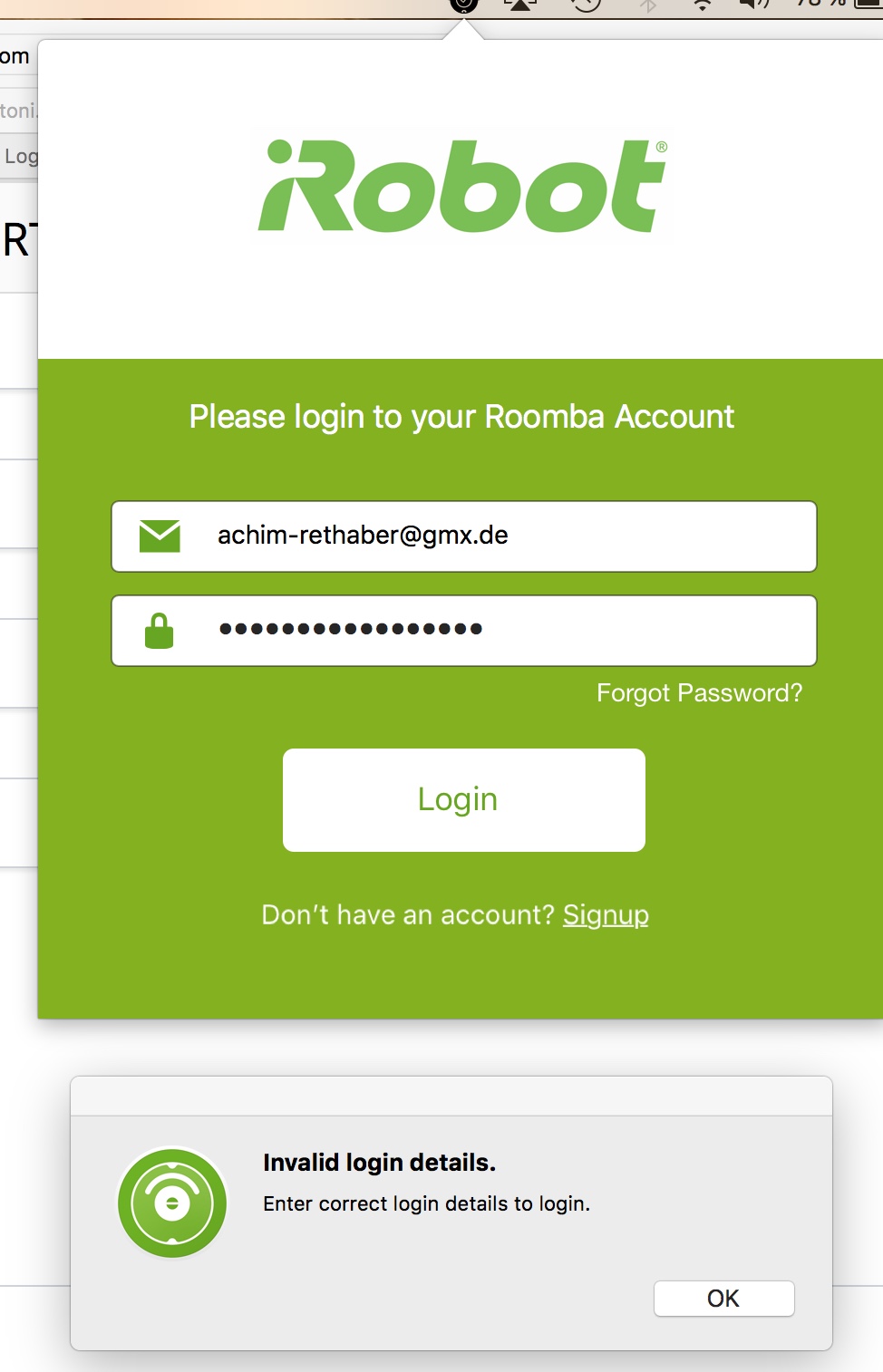Open the Wi-Fi status menu
883x1372 pixels.
pyautogui.click(x=703, y=5)
